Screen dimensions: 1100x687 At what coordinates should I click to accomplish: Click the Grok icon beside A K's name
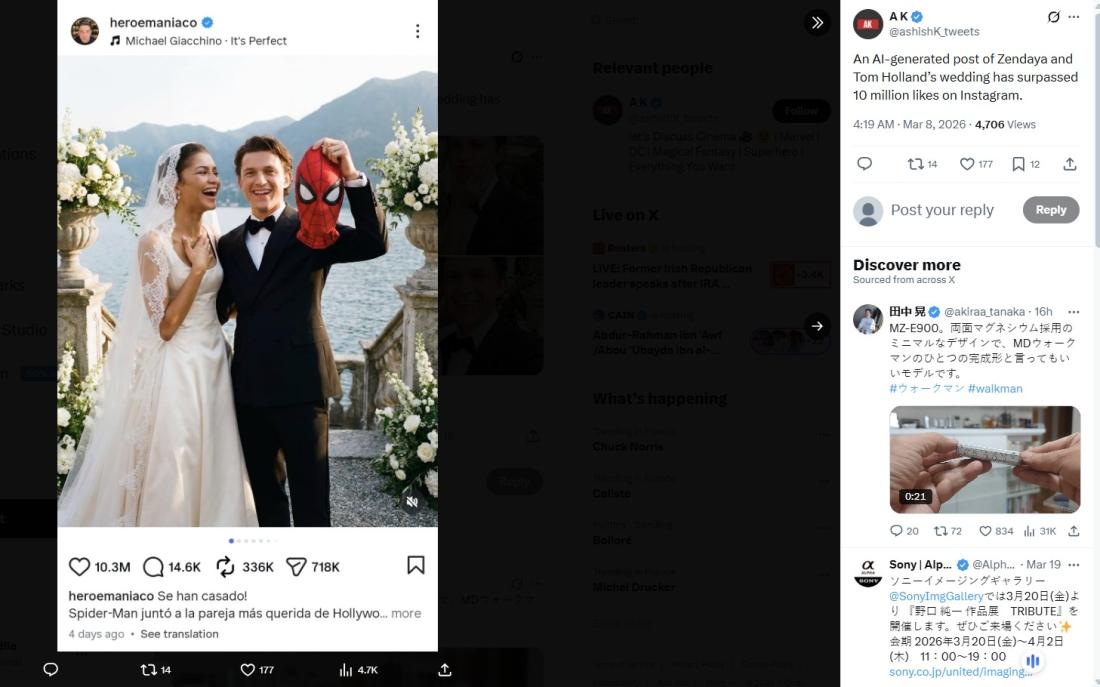coord(1053,17)
